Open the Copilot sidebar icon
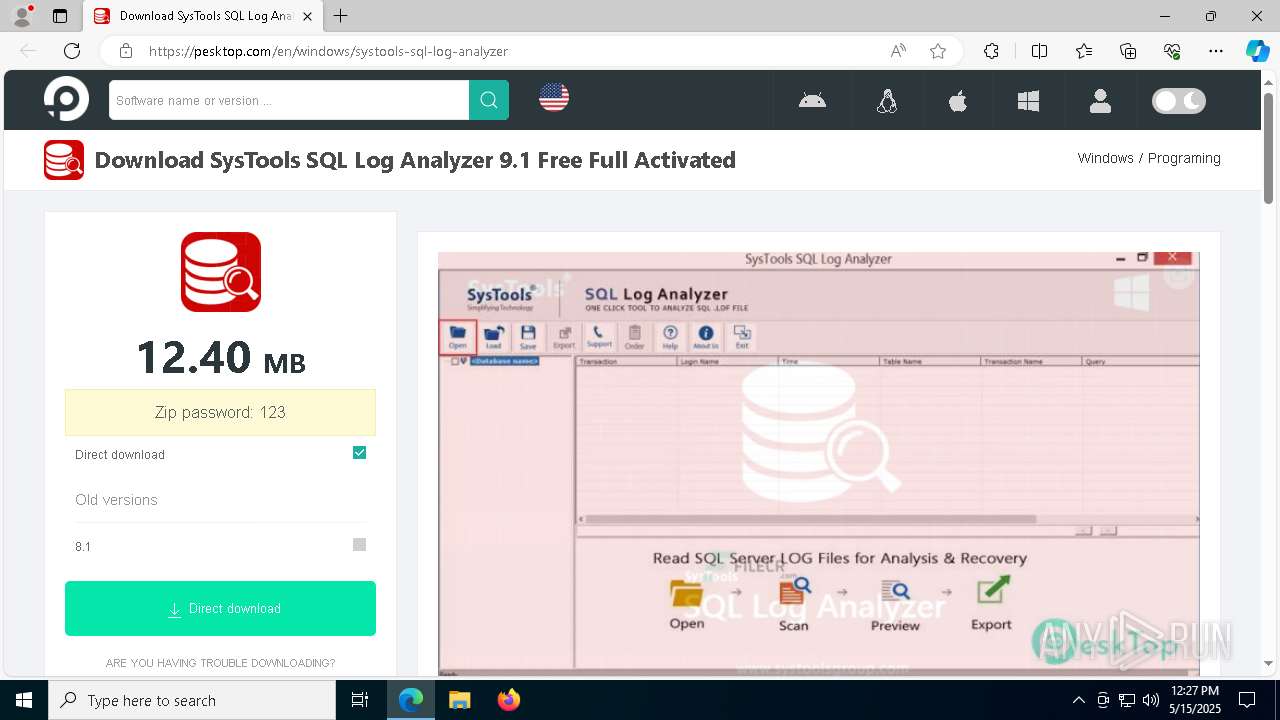 1257,51
